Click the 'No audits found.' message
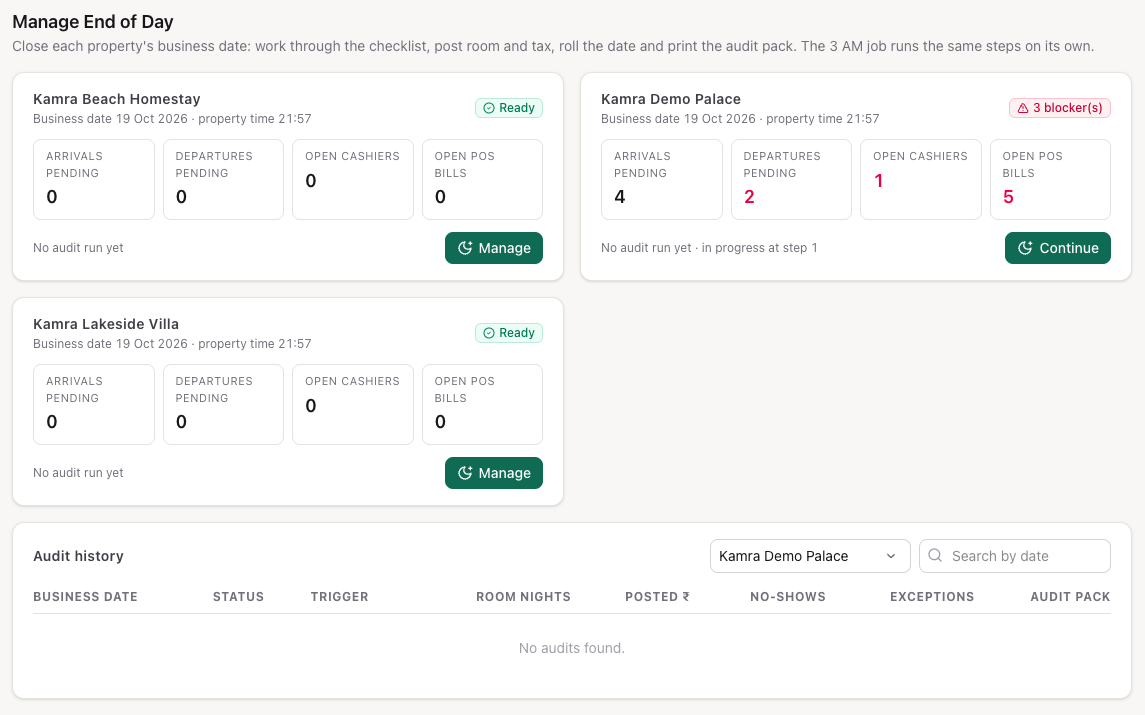 click(572, 649)
